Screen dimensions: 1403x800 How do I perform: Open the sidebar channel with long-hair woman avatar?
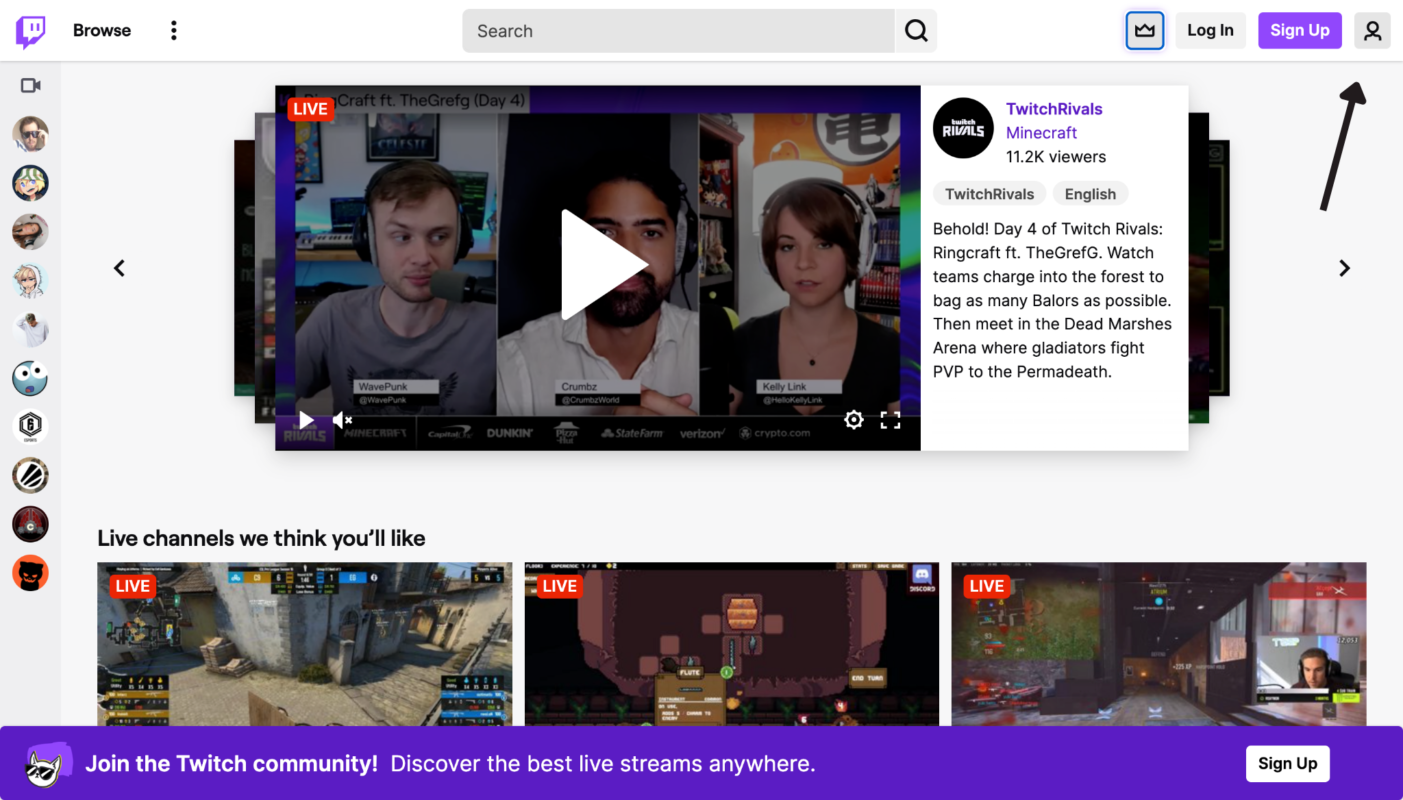point(30,232)
